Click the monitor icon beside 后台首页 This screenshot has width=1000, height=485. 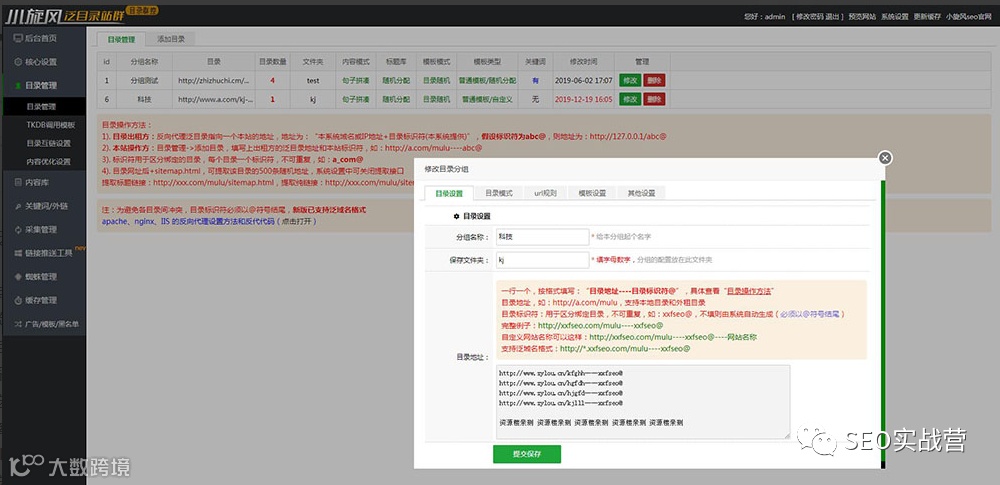18,38
